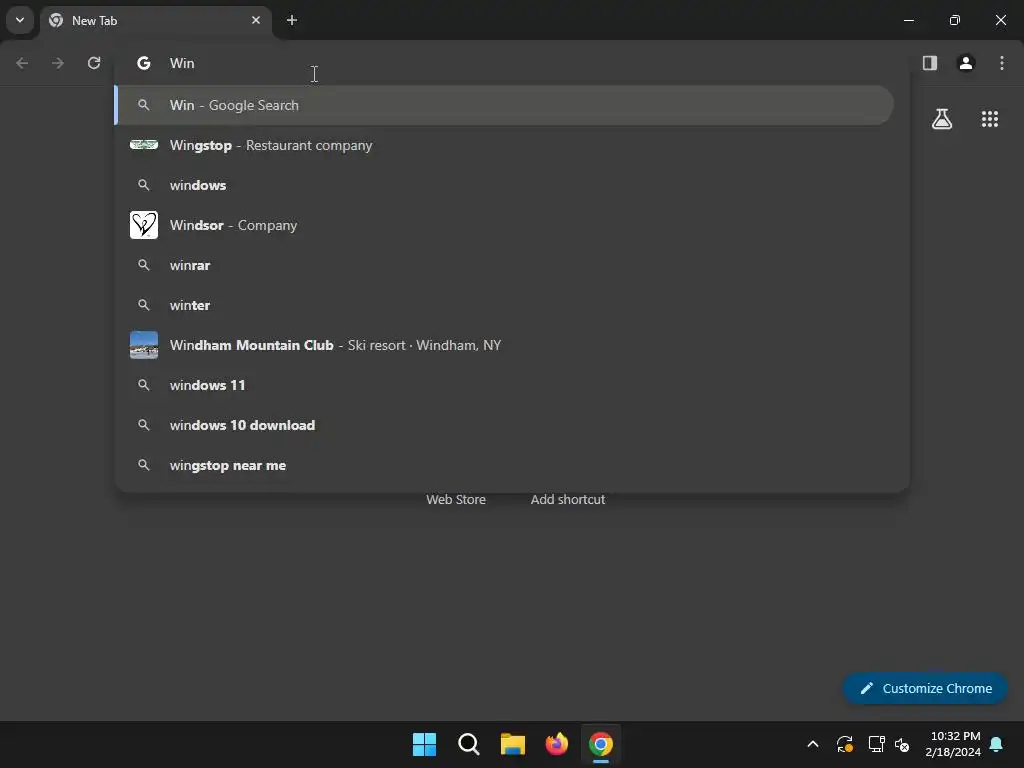Select Win - Google Search suggestion
The image size is (1024, 768).
pyautogui.click(x=504, y=105)
